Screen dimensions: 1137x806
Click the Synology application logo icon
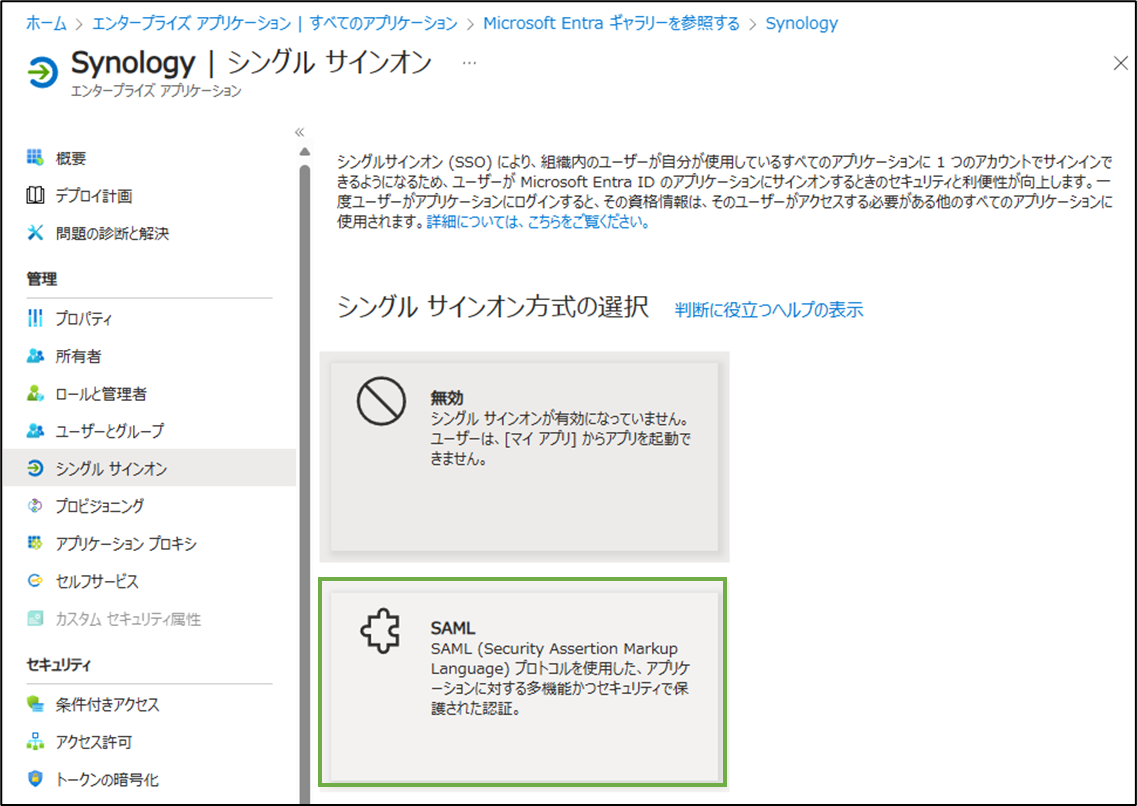(x=42, y=72)
